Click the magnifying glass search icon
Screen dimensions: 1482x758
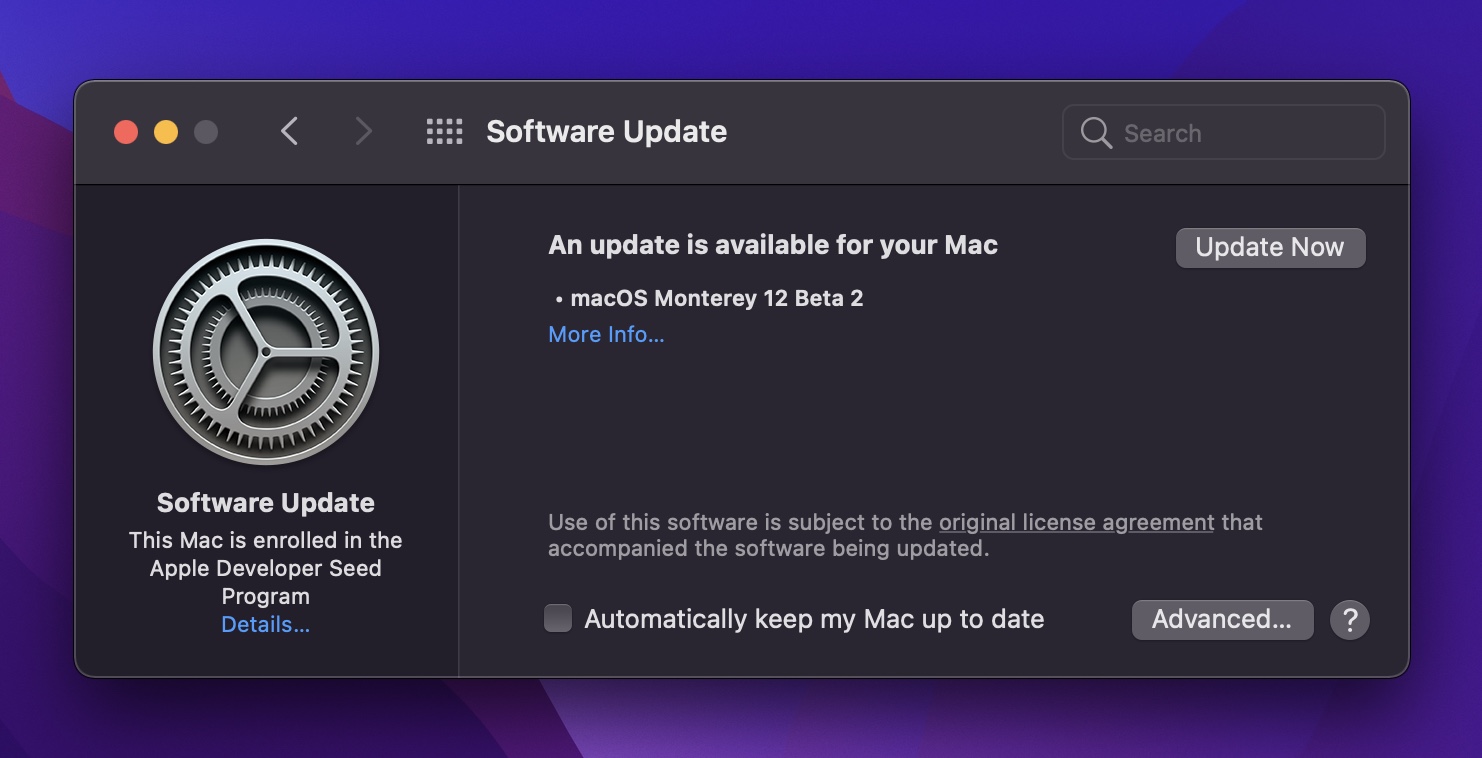[x=1096, y=133]
